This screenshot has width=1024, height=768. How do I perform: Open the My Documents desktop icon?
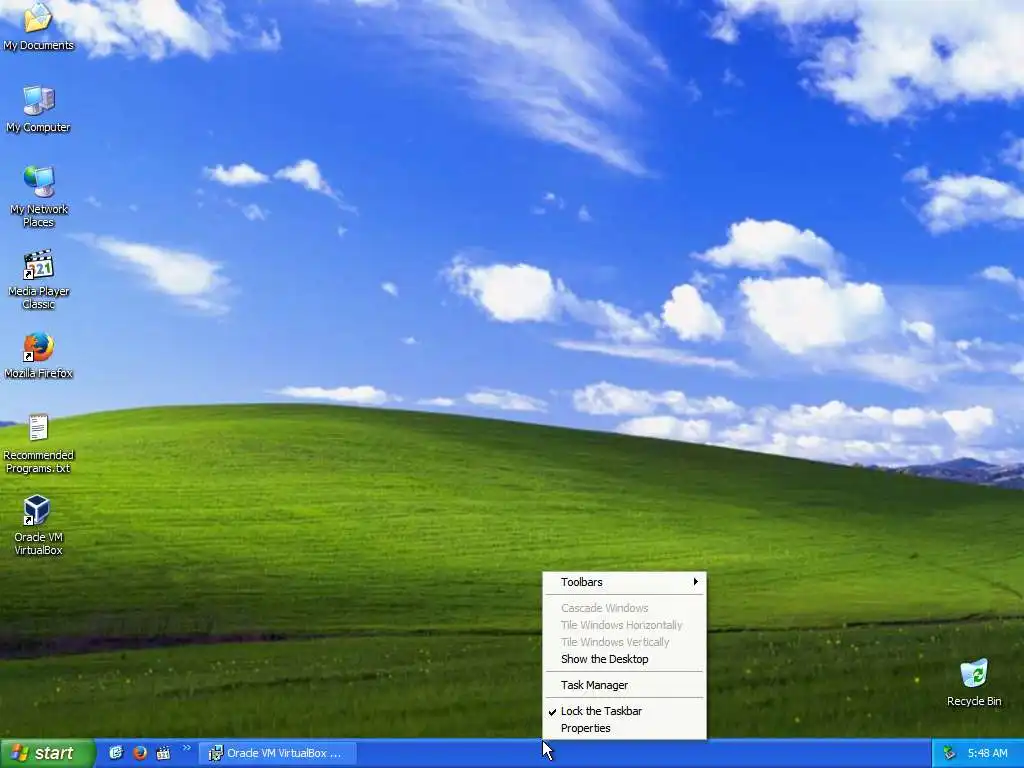coord(38,26)
